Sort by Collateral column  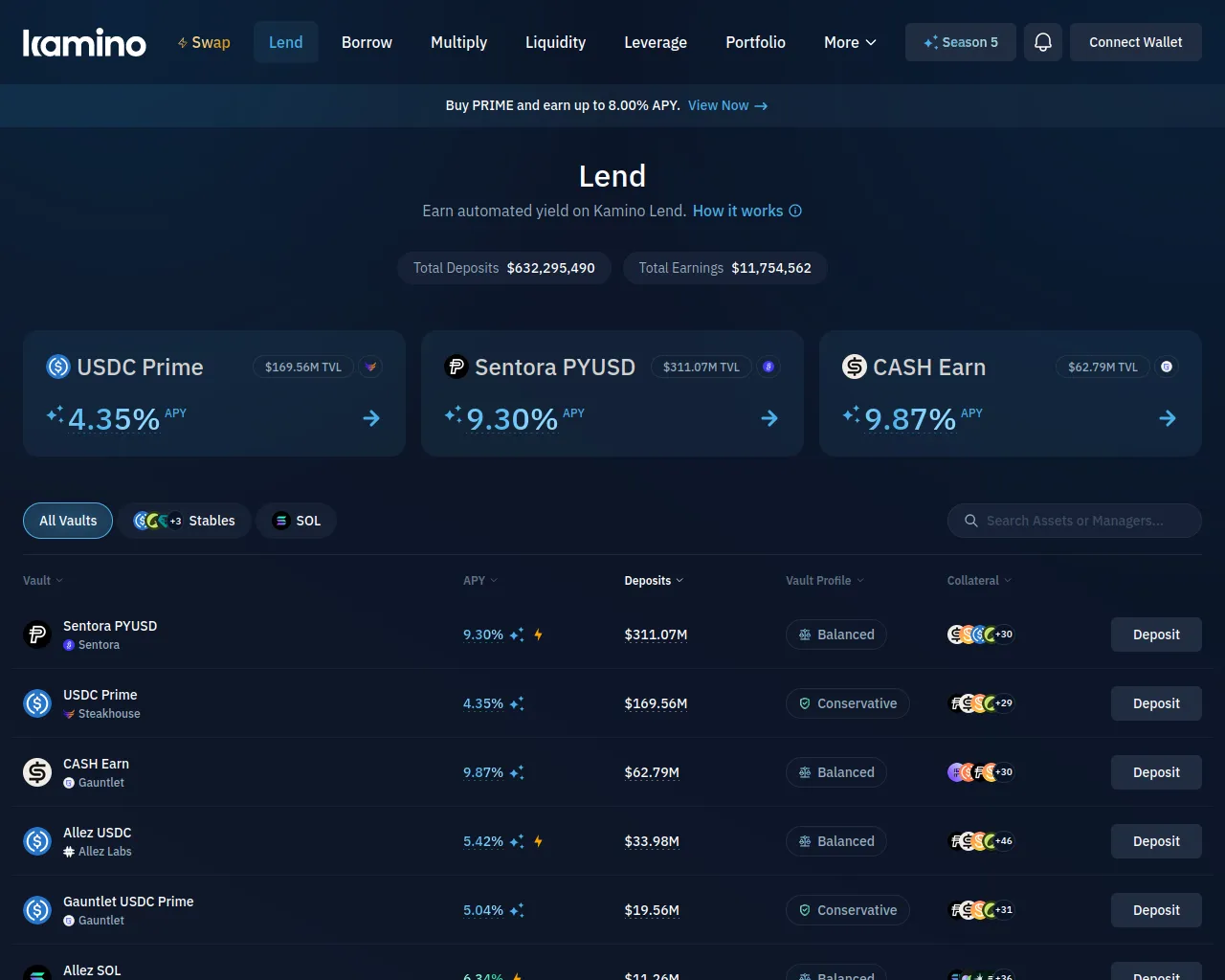pyautogui.click(x=979, y=581)
